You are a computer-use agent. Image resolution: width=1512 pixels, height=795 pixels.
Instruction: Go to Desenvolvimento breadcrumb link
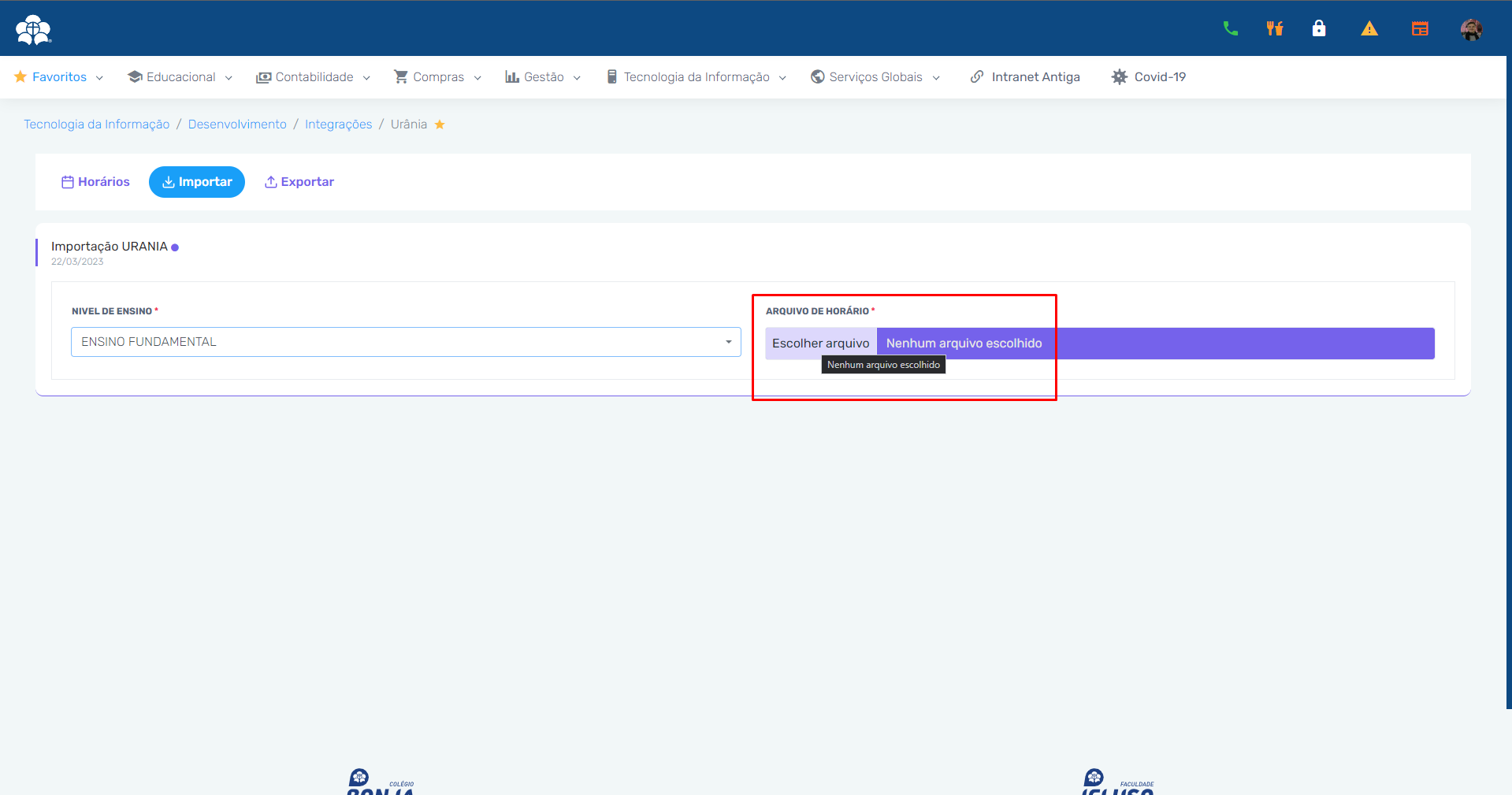coord(237,124)
